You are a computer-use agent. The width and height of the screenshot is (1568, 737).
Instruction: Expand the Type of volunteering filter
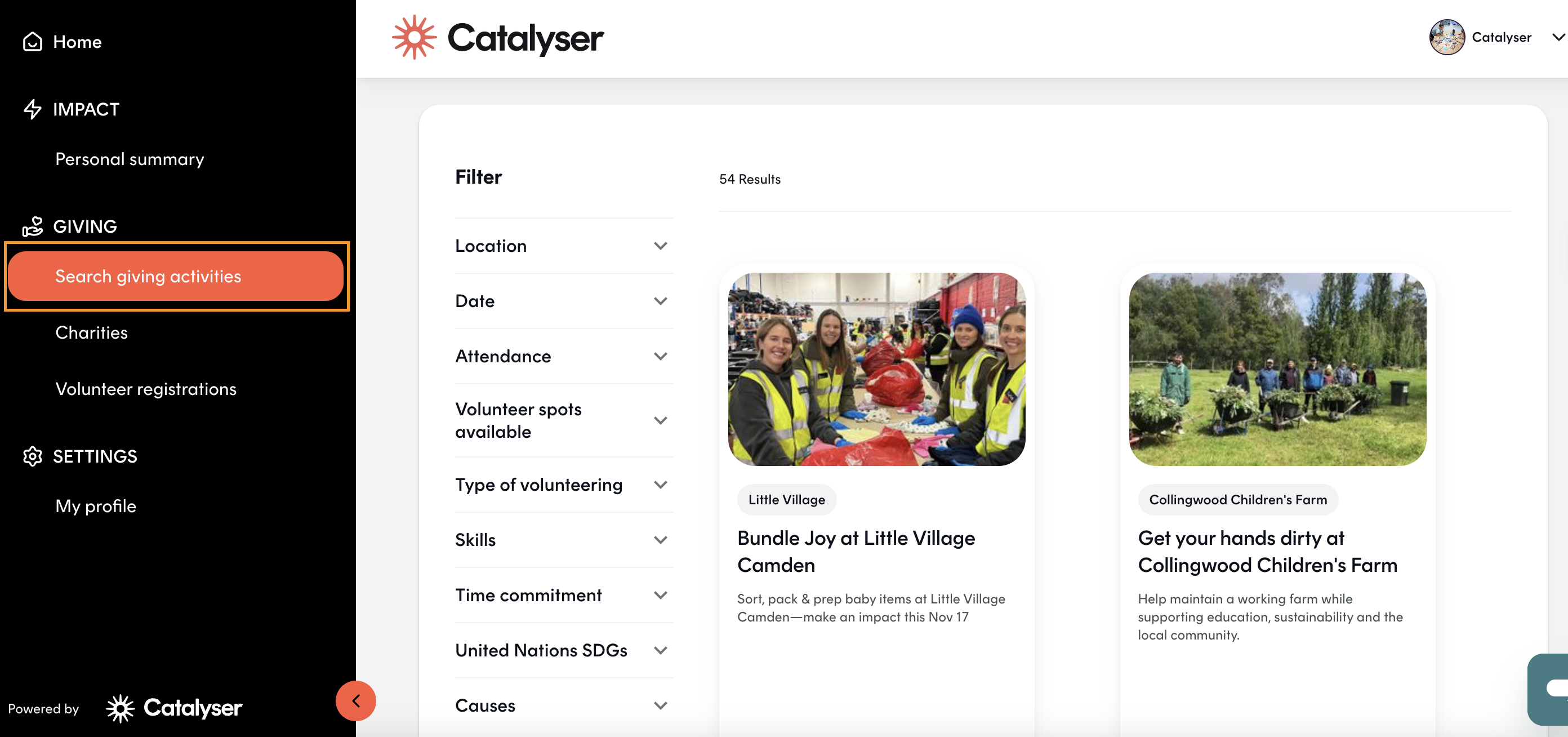pos(564,485)
